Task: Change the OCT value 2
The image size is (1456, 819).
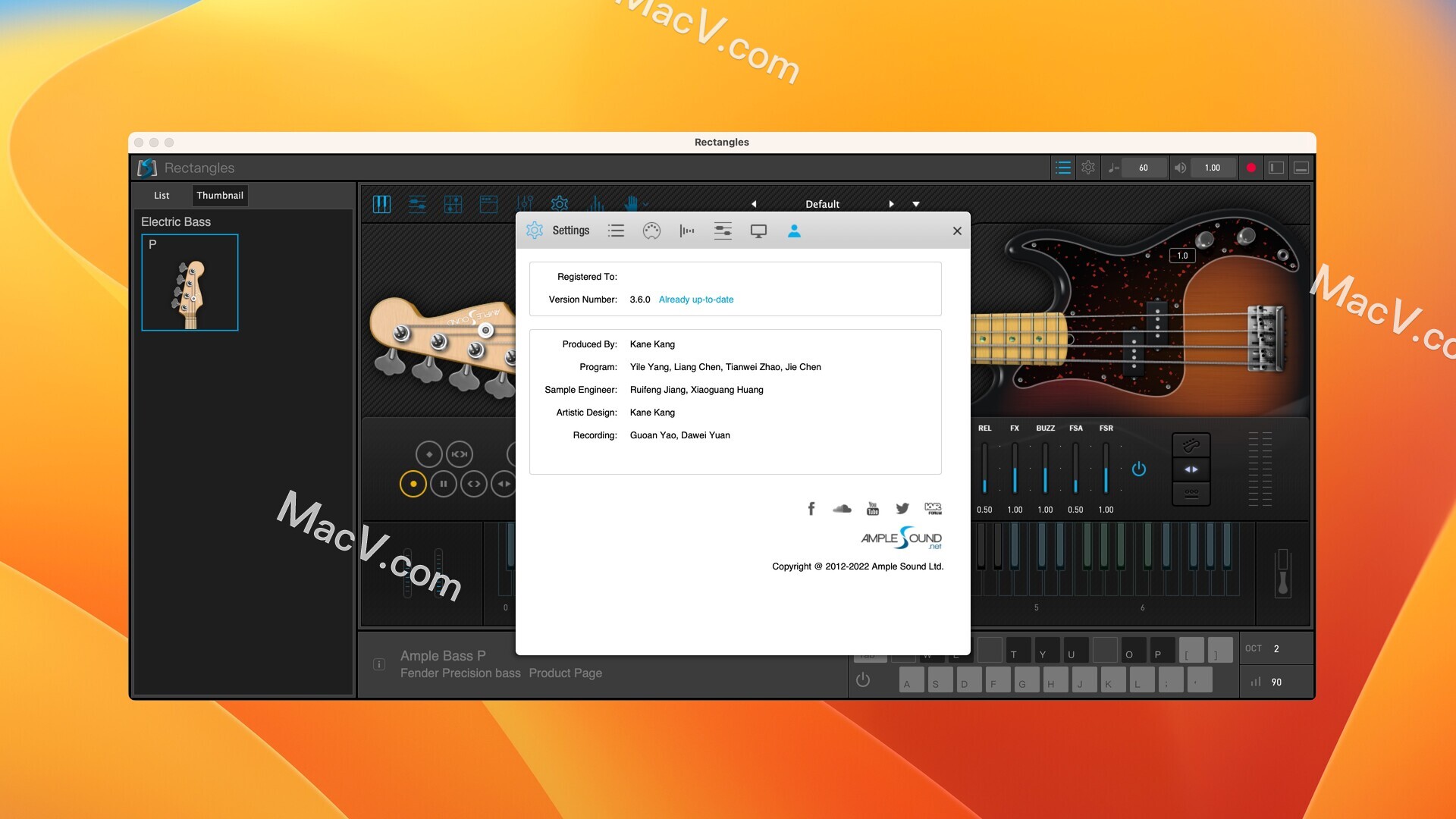Action: tap(1276, 649)
